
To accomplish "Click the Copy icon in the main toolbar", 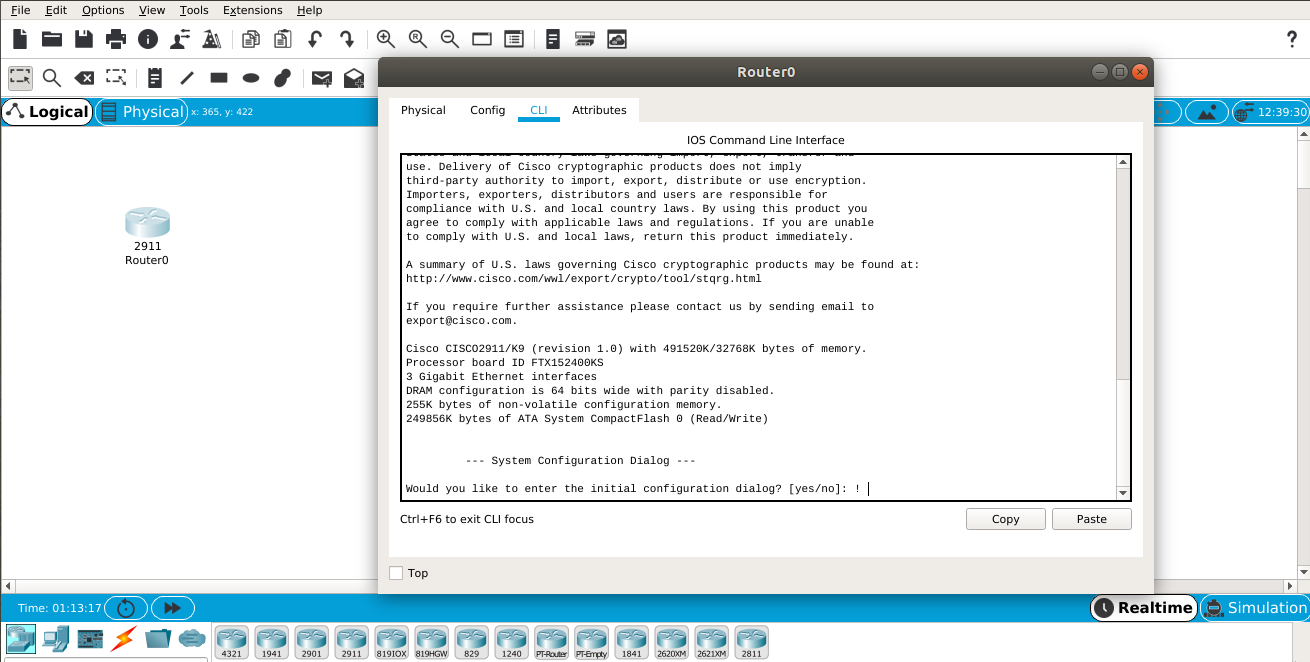I will pyautogui.click(x=251, y=39).
